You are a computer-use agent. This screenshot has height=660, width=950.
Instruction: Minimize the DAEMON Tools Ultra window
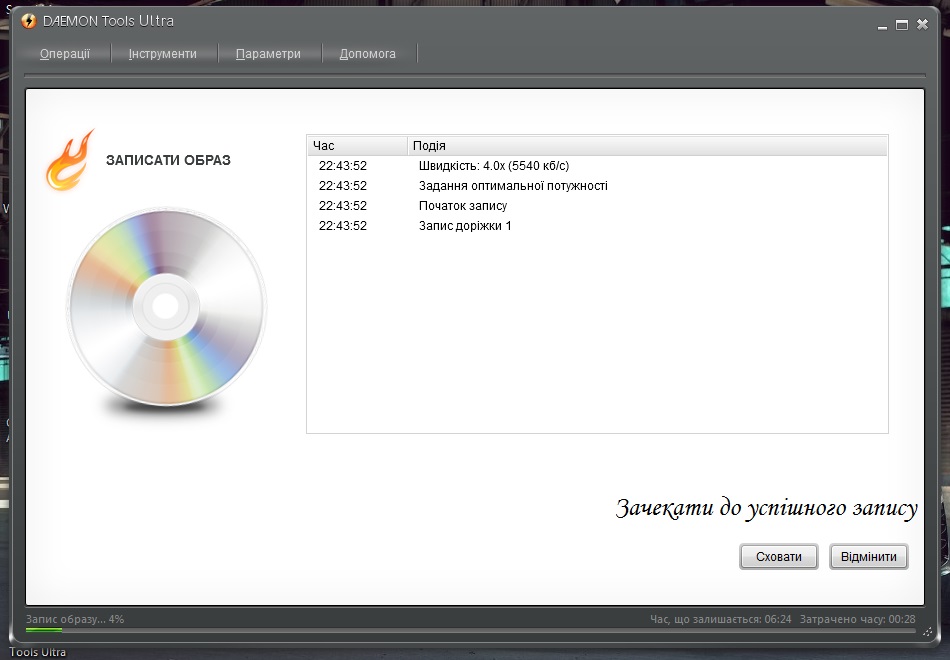tap(881, 24)
